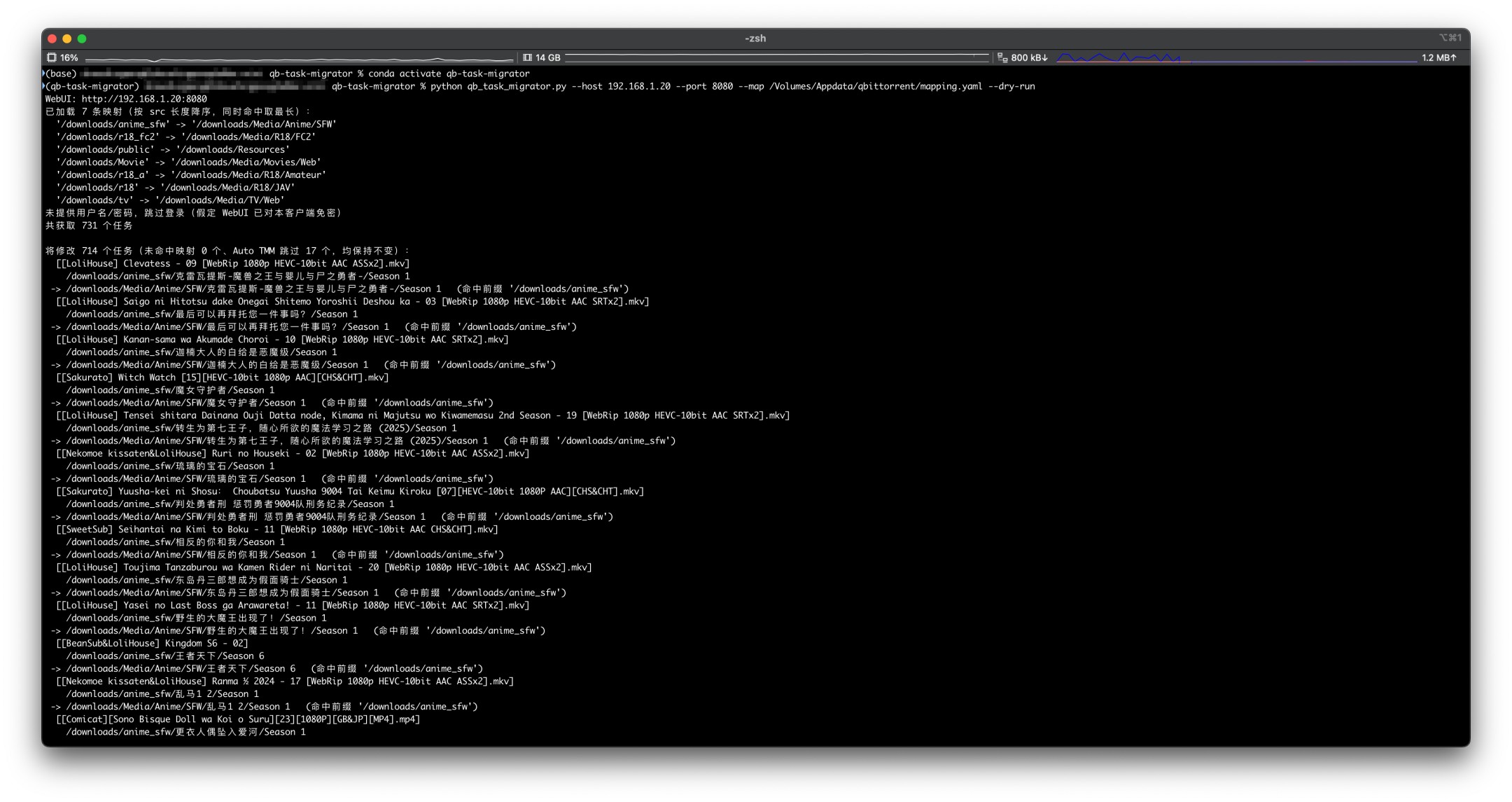Screen dimensions: 1512x802
Task: Click the '已加载 7 条映射' line
Action: pyautogui.click(x=178, y=111)
